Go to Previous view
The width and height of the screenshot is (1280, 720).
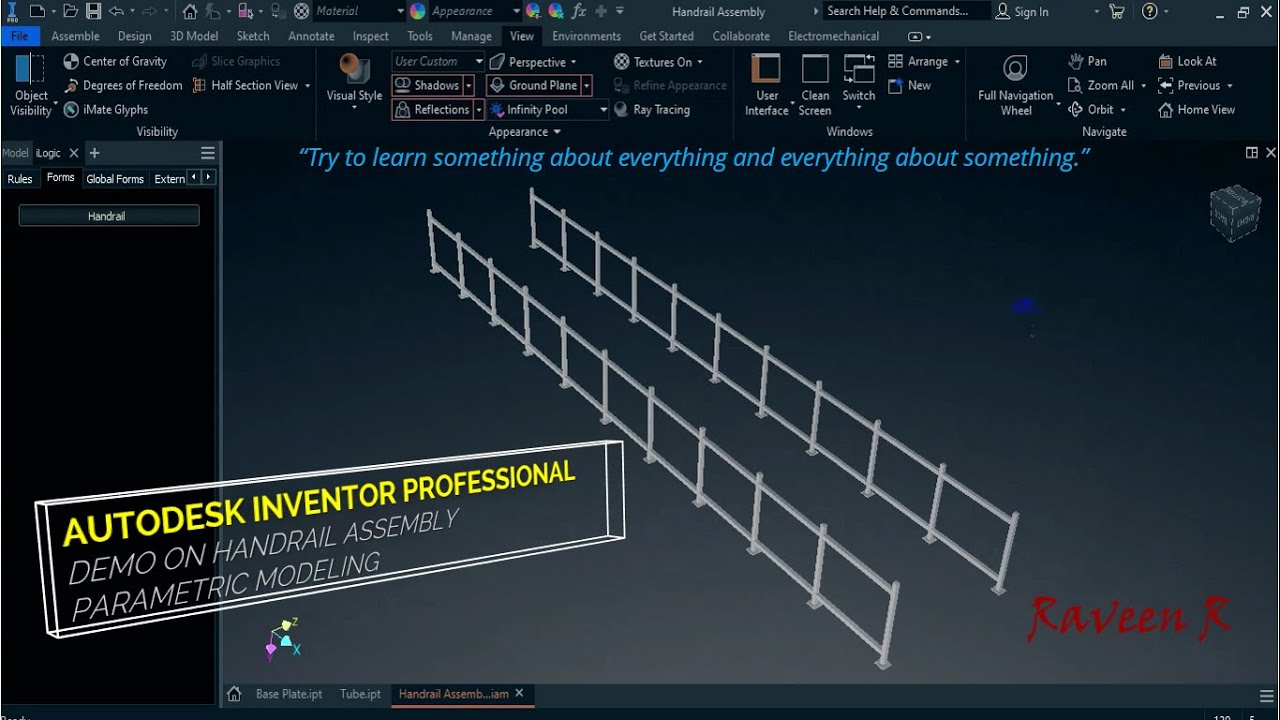click(1189, 85)
